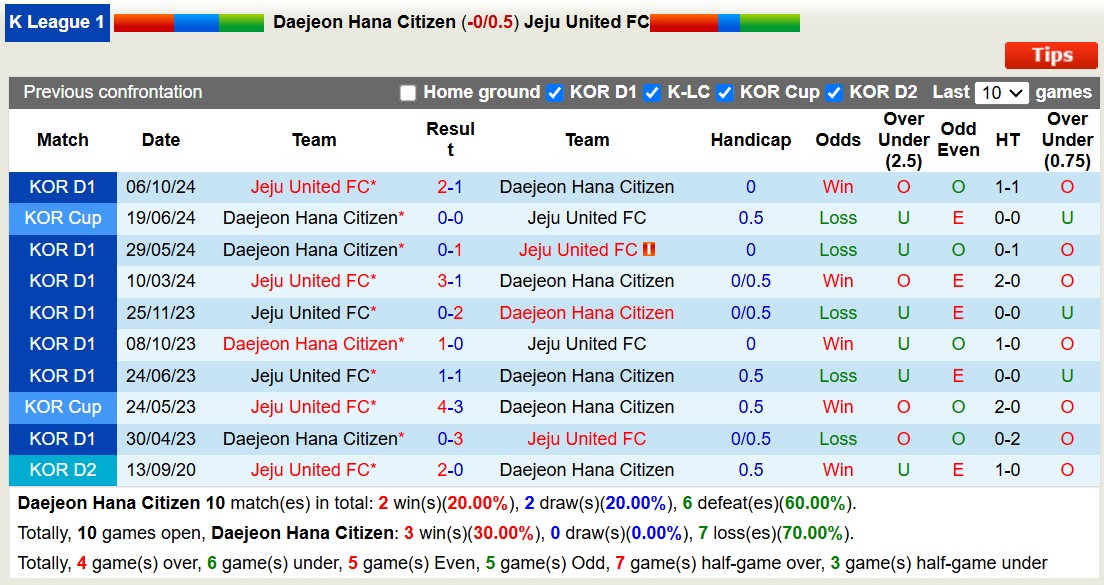Click the orange indicator icon beside Jeju United FC
Viewport: 1104px width, 585px height.
tap(649, 250)
